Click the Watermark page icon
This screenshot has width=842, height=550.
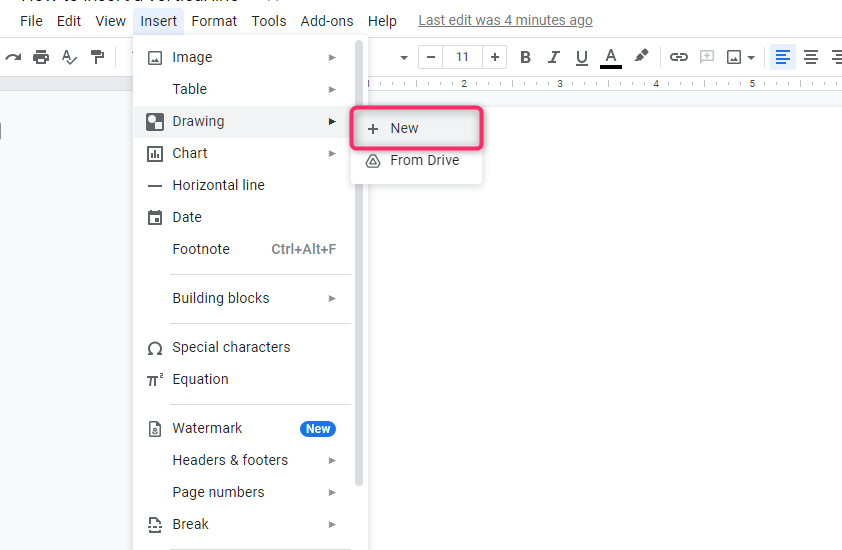point(155,429)
